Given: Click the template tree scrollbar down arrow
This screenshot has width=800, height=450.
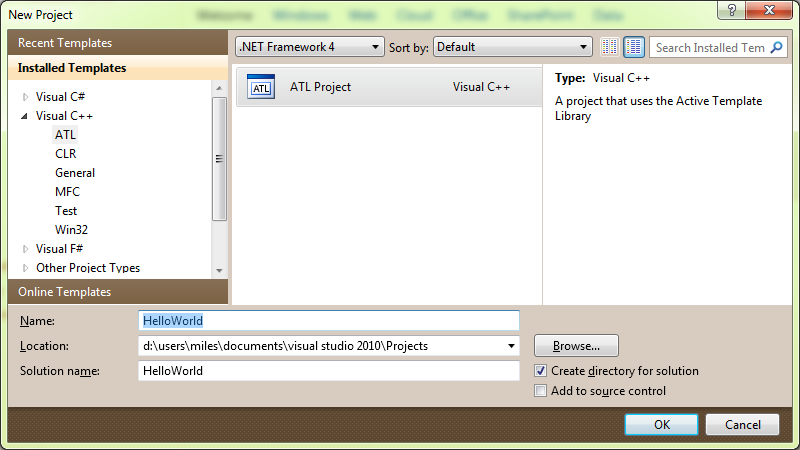Looking at the screenshot, I should (219, 270).
